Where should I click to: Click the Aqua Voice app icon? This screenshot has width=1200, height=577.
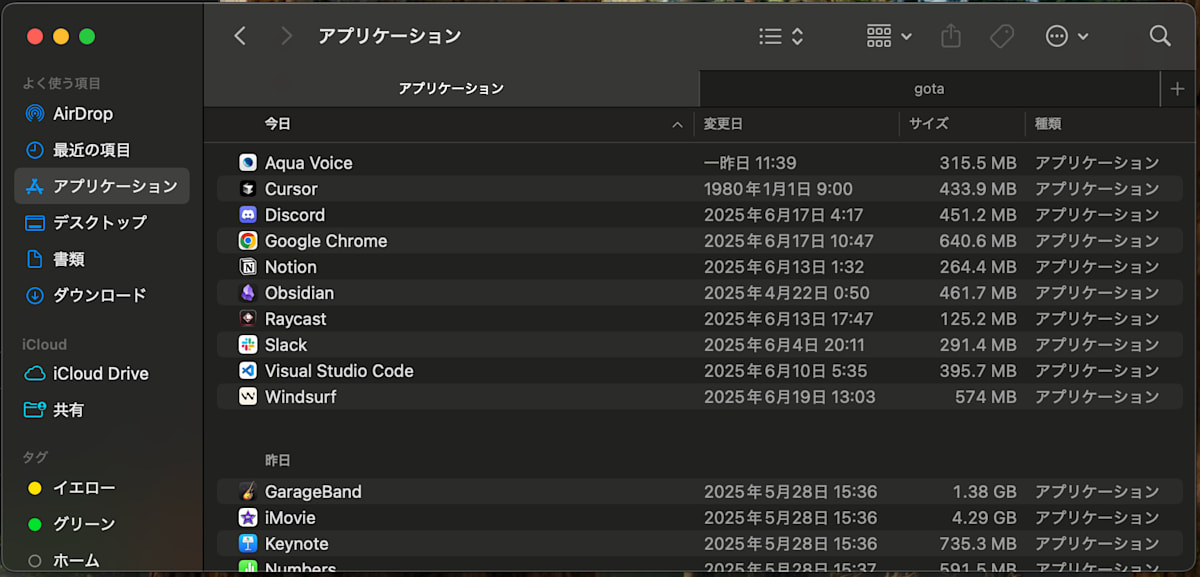(248, 163)
